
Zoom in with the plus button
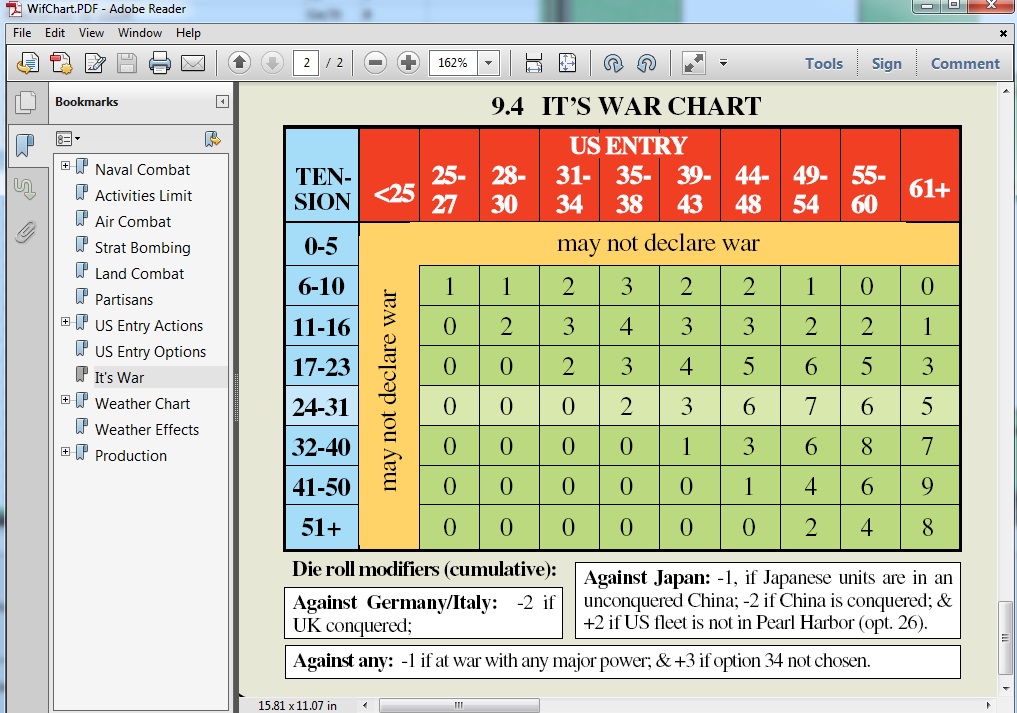[x=408, y=62]
